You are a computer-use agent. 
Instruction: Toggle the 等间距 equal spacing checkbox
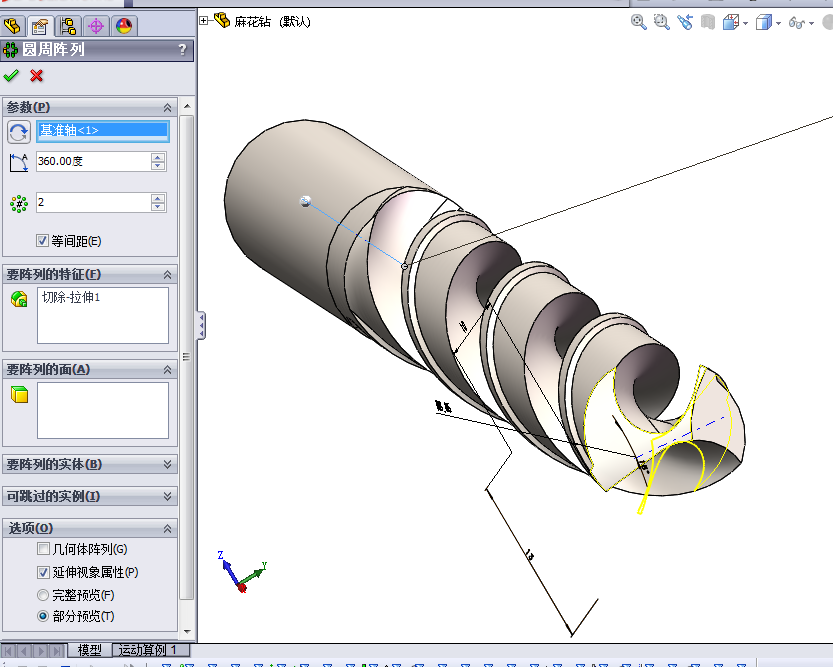42,241
